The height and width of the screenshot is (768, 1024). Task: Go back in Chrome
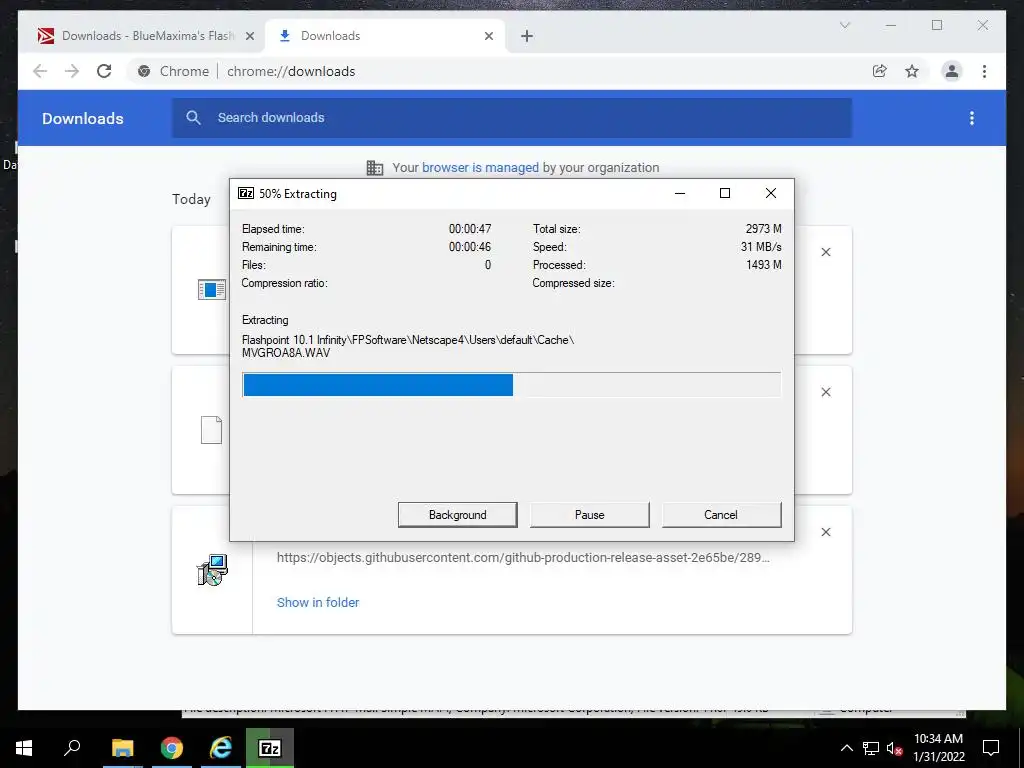40,71
